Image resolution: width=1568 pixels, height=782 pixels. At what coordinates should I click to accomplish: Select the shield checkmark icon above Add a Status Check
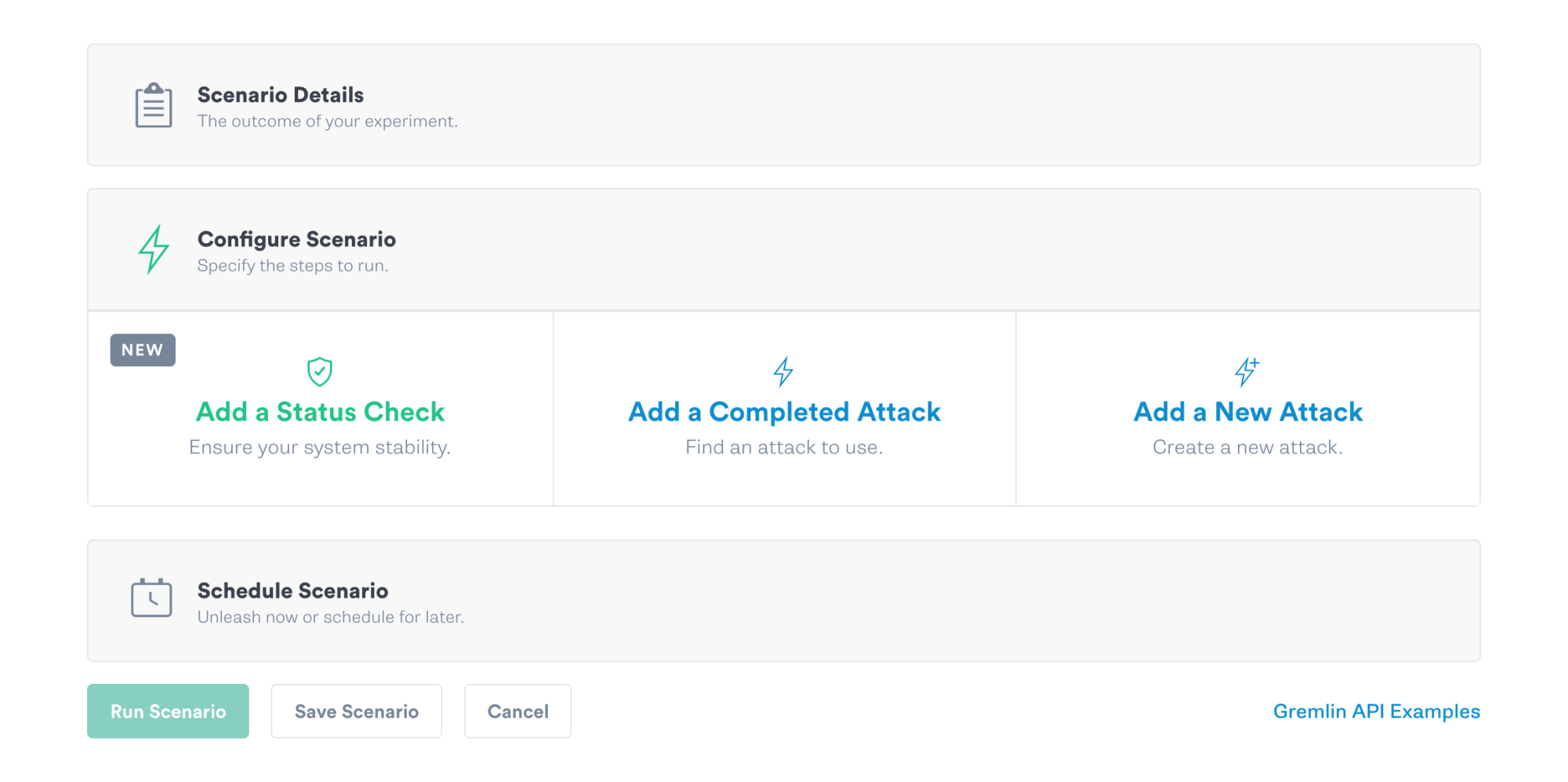(x=320, y=370)
